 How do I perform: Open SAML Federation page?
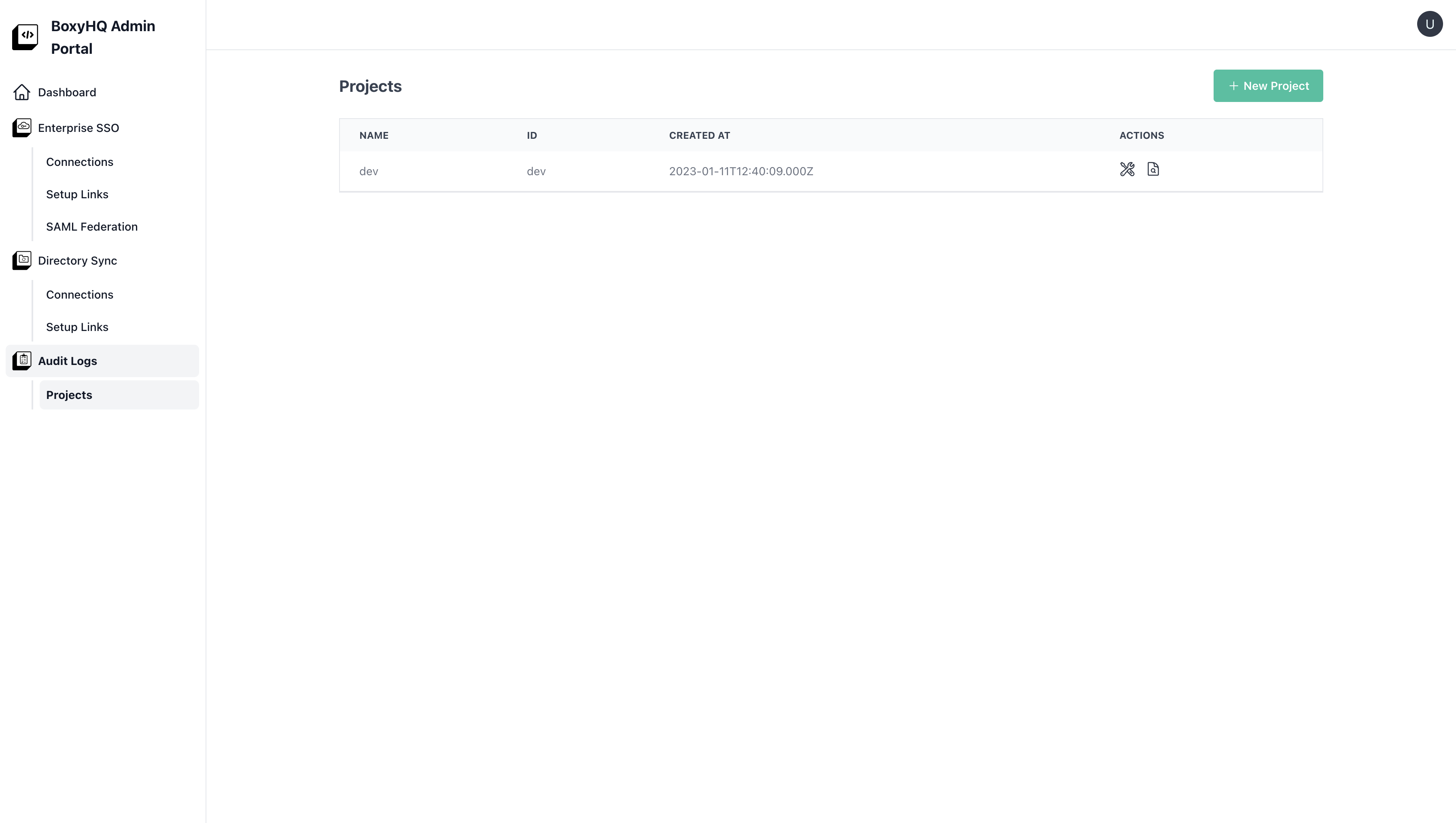pyautogui.click(x=91, y=227)
